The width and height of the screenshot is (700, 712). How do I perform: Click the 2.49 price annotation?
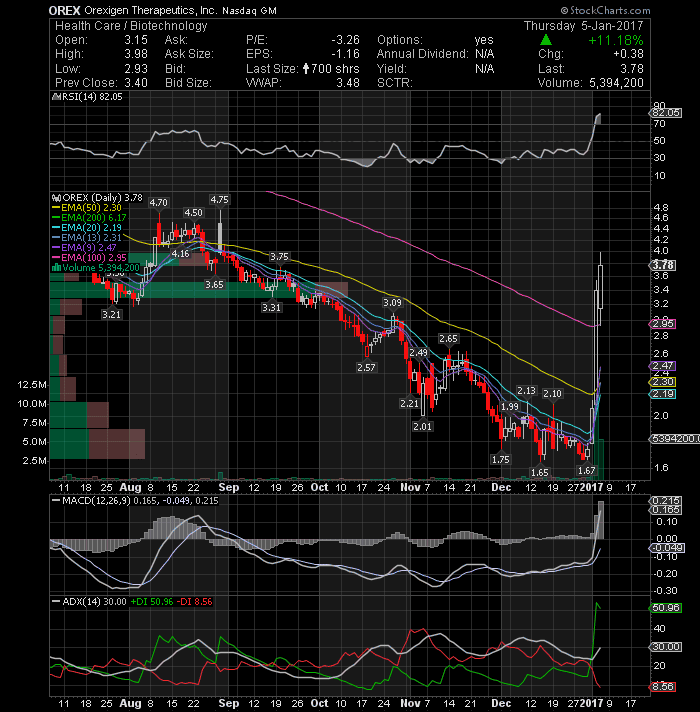[418, 353]
